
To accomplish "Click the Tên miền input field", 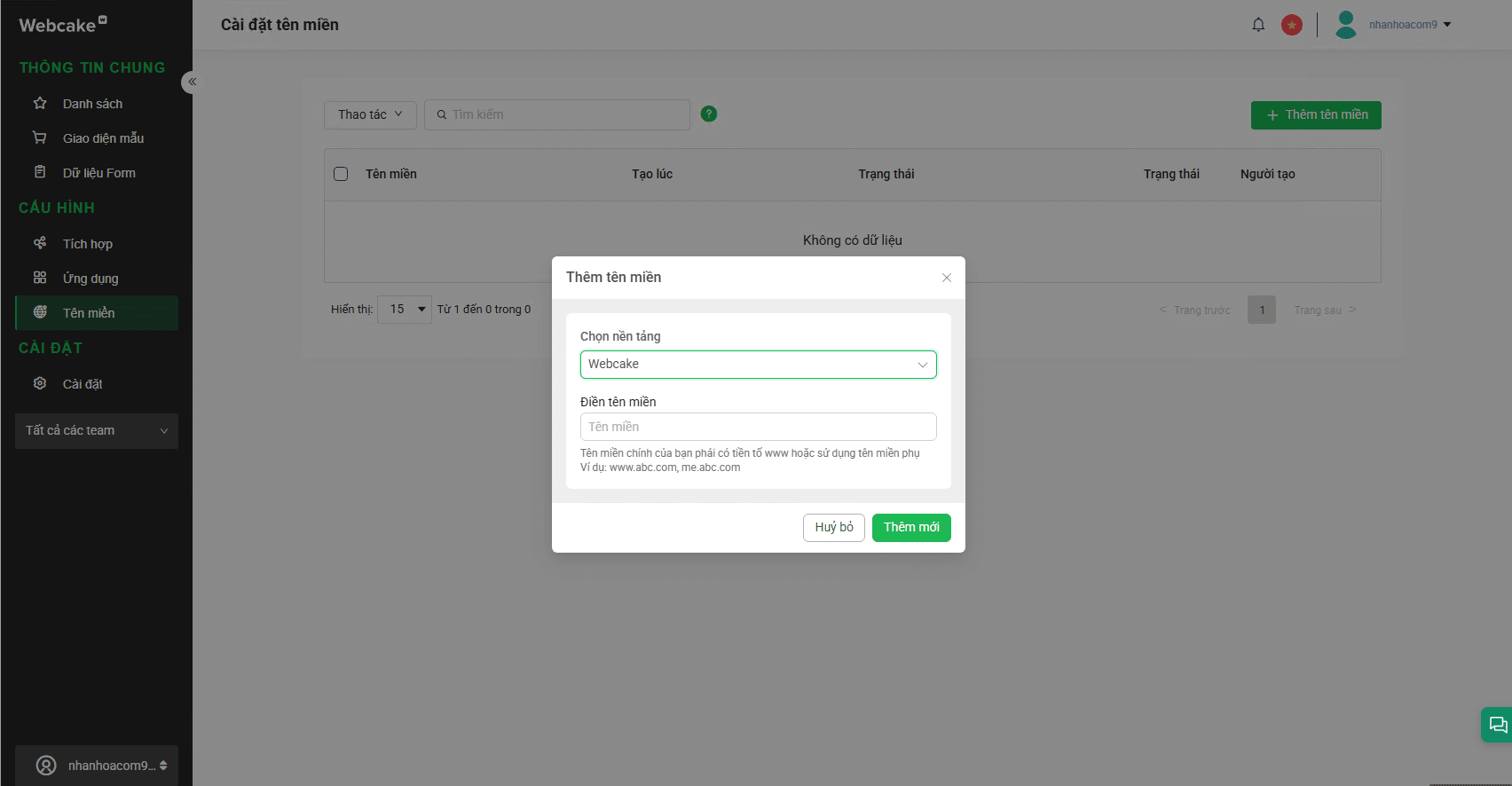I will (x=758, y=427).
